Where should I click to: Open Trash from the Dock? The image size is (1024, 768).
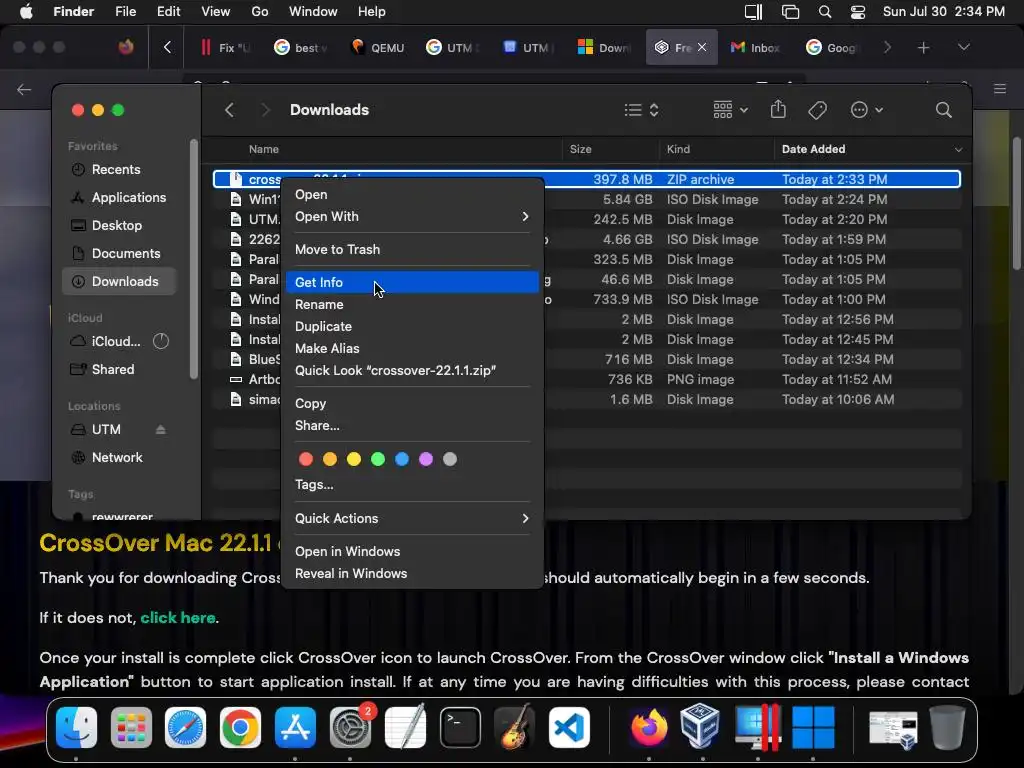[948, 727]
